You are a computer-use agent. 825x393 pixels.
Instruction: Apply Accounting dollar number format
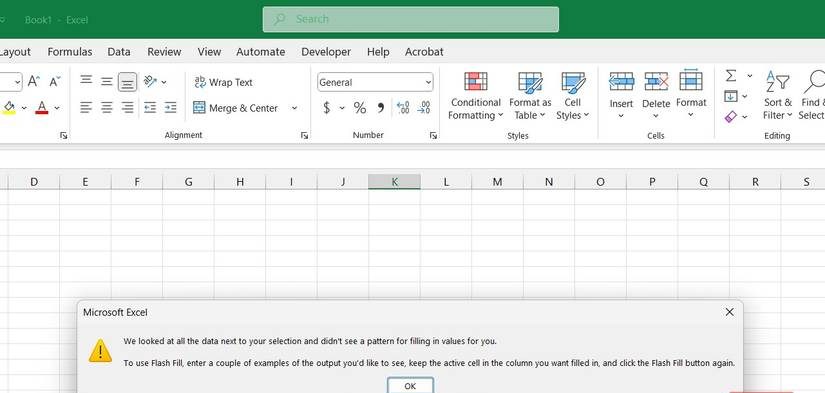(327, 108)
